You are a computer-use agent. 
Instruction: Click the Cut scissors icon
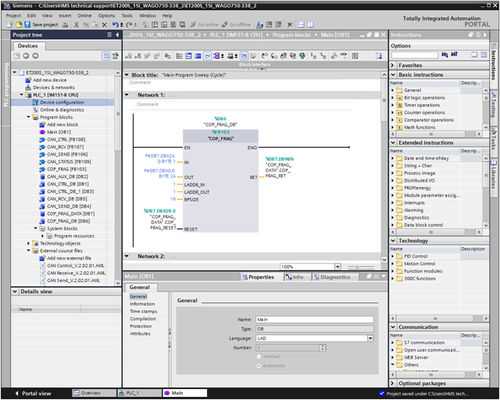click(76, 24)
